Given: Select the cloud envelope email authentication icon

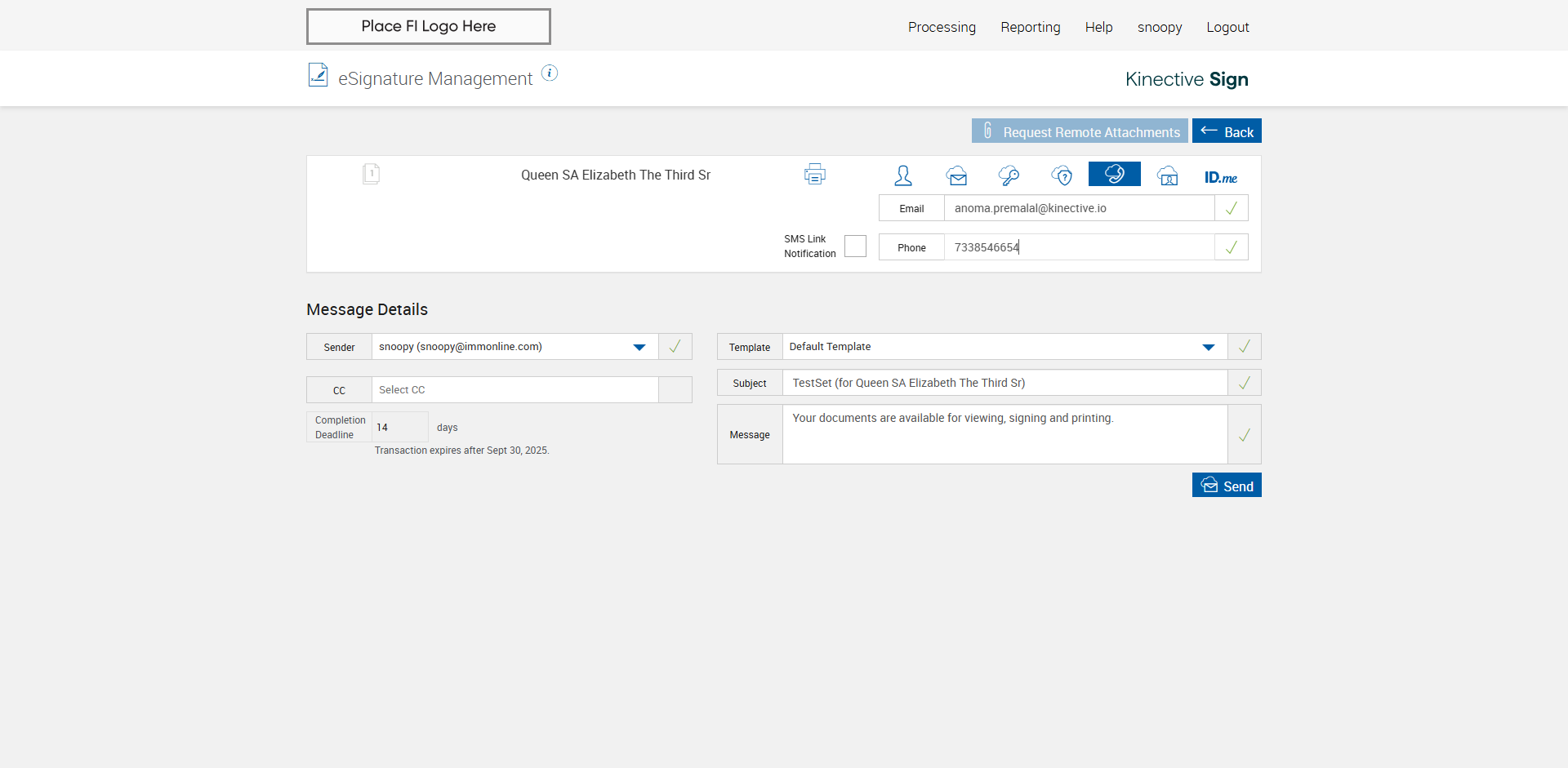Looking at the screenshot, I should [956, 175].
